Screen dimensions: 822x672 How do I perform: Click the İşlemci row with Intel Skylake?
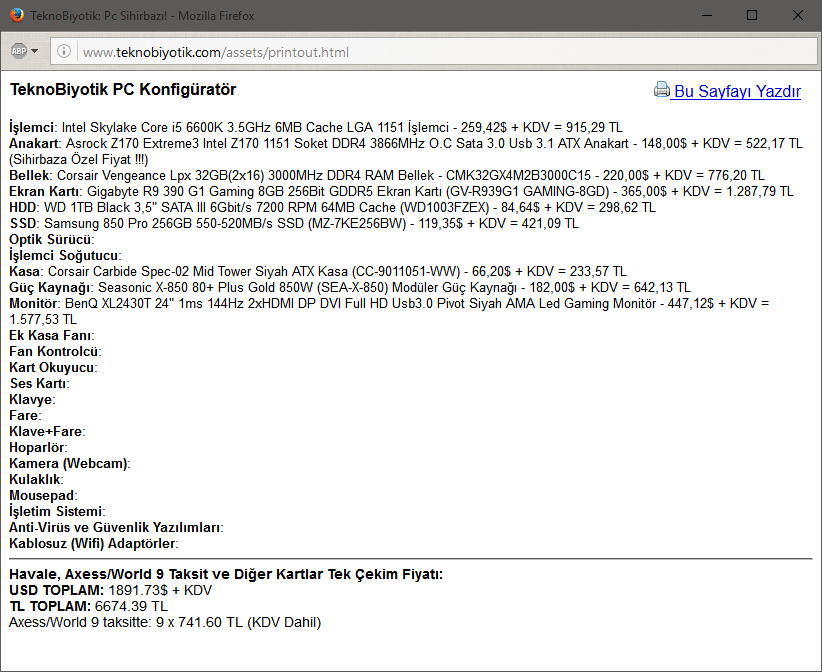(x=316, y=127)
